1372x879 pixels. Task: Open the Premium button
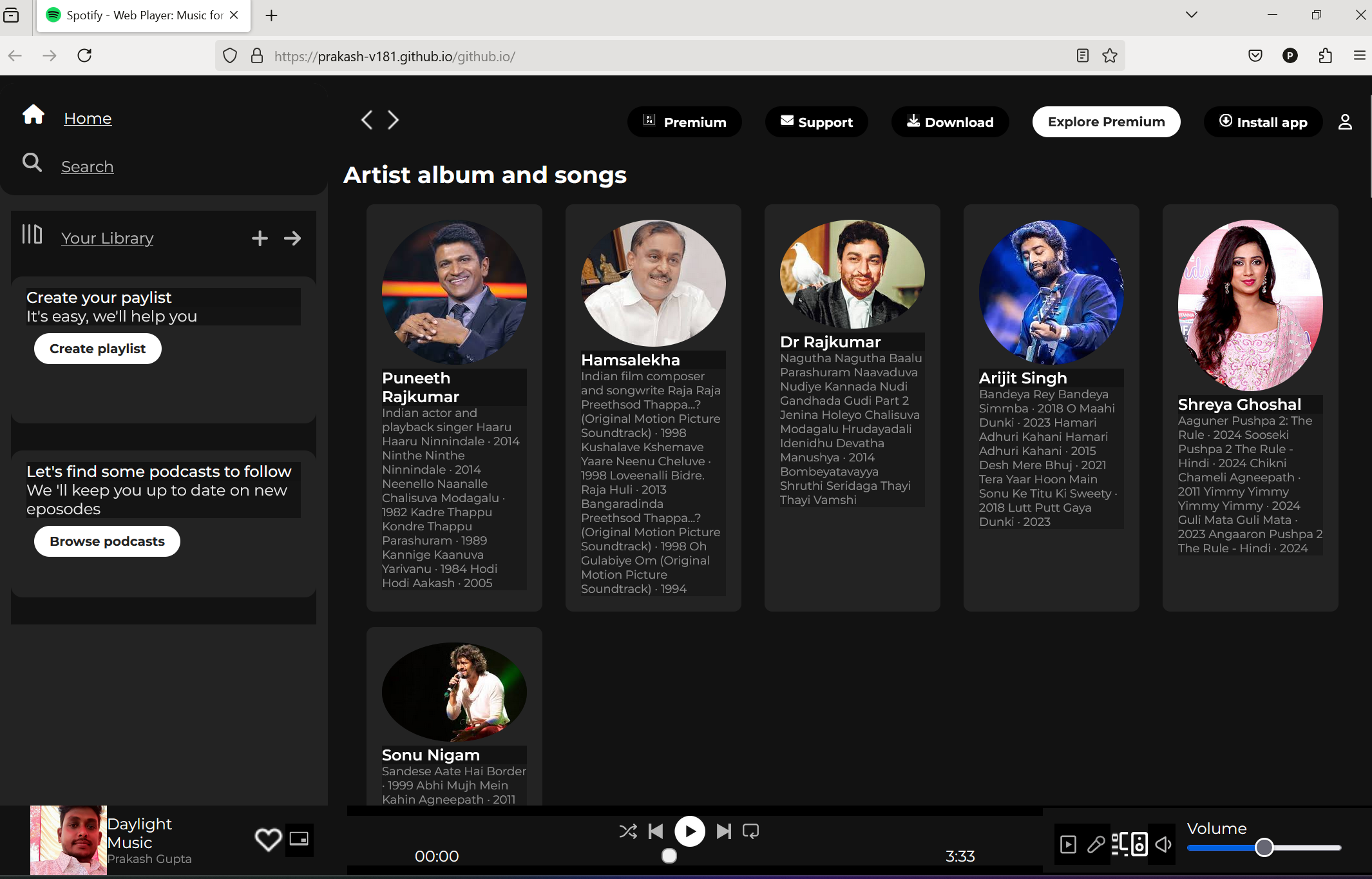point(685,122)
